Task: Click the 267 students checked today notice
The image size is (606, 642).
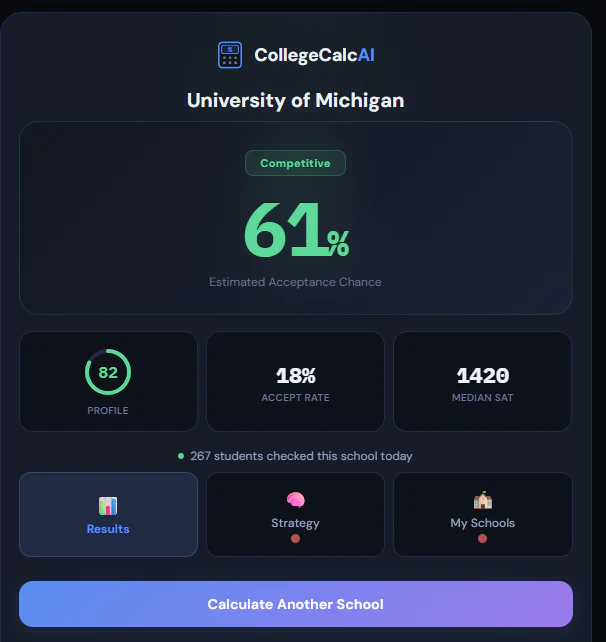Action: [295, 456]
